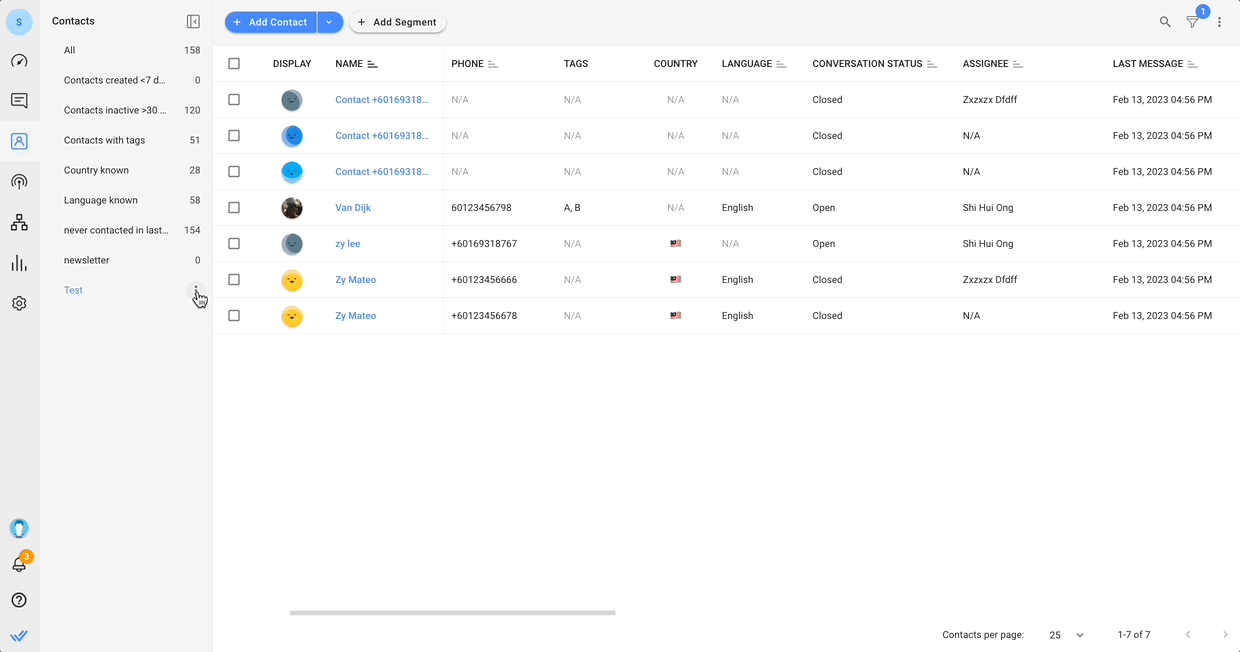Image resolution: width=1240 pixels, height=652 pixels.
Task: Open the Test segment options menu
Action: 196,290
